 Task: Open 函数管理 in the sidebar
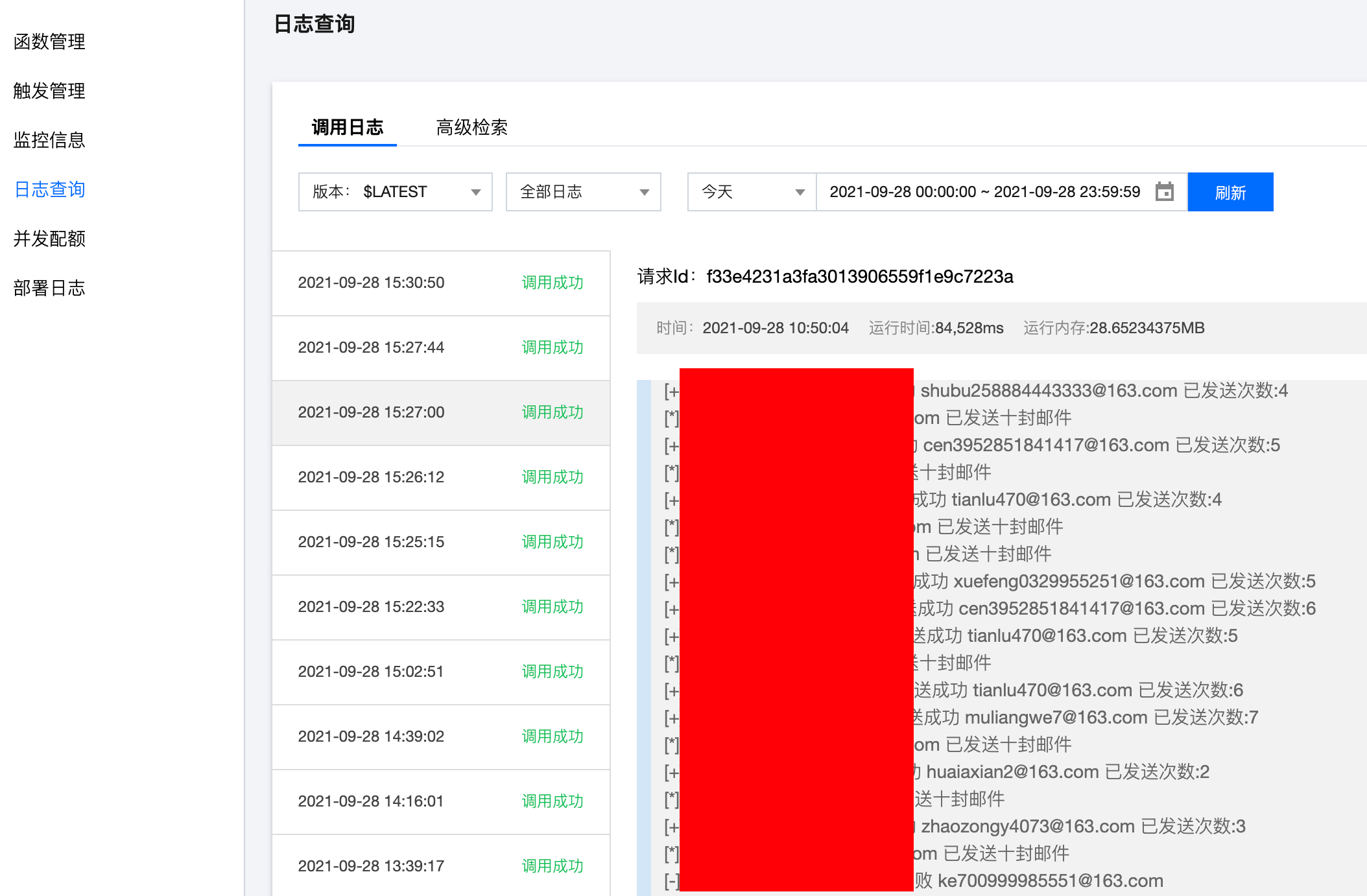click(x=49, y=41)
